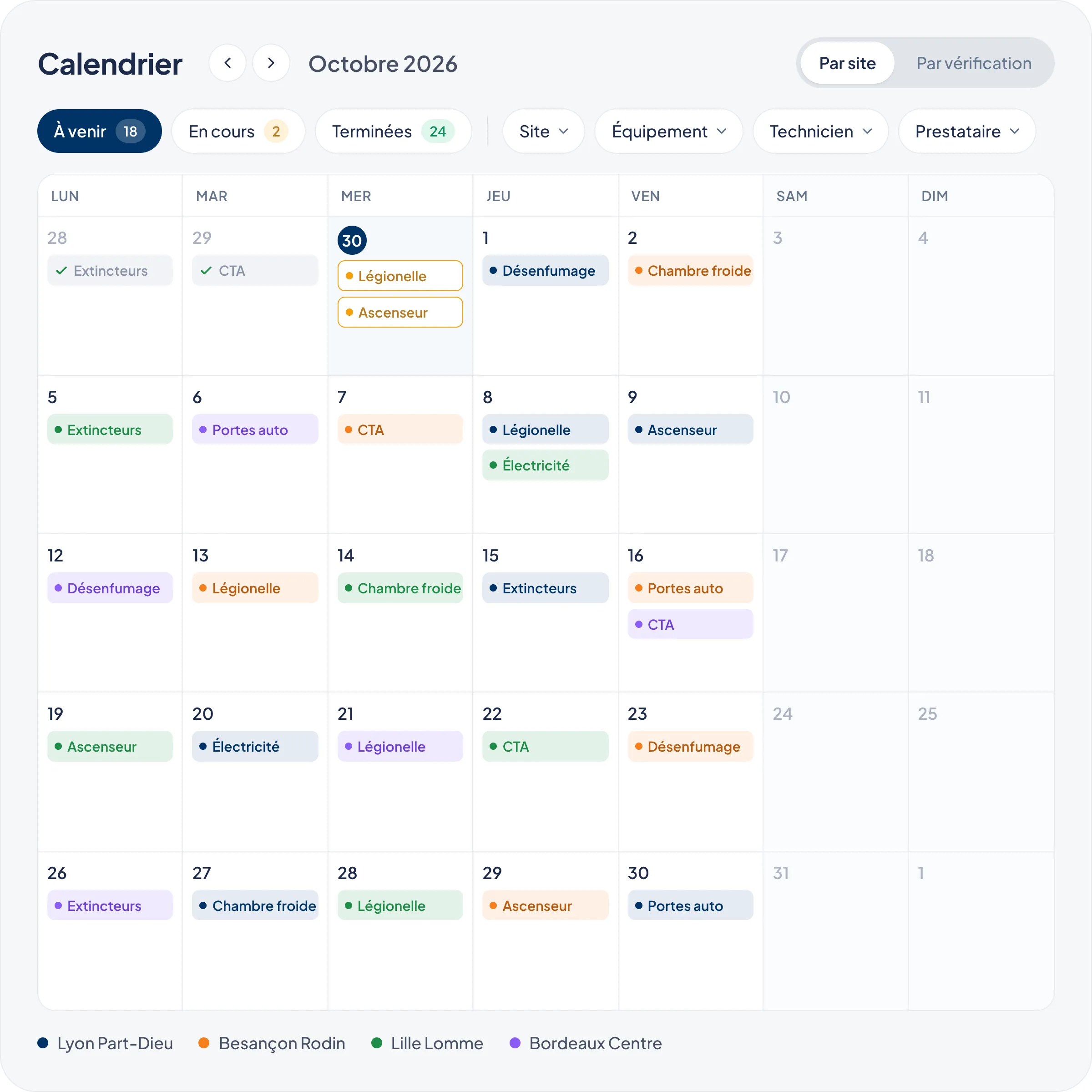Open Chambre froide event on October 27
Viewport: 1092px width, 1092px height.
pos(255,905)
